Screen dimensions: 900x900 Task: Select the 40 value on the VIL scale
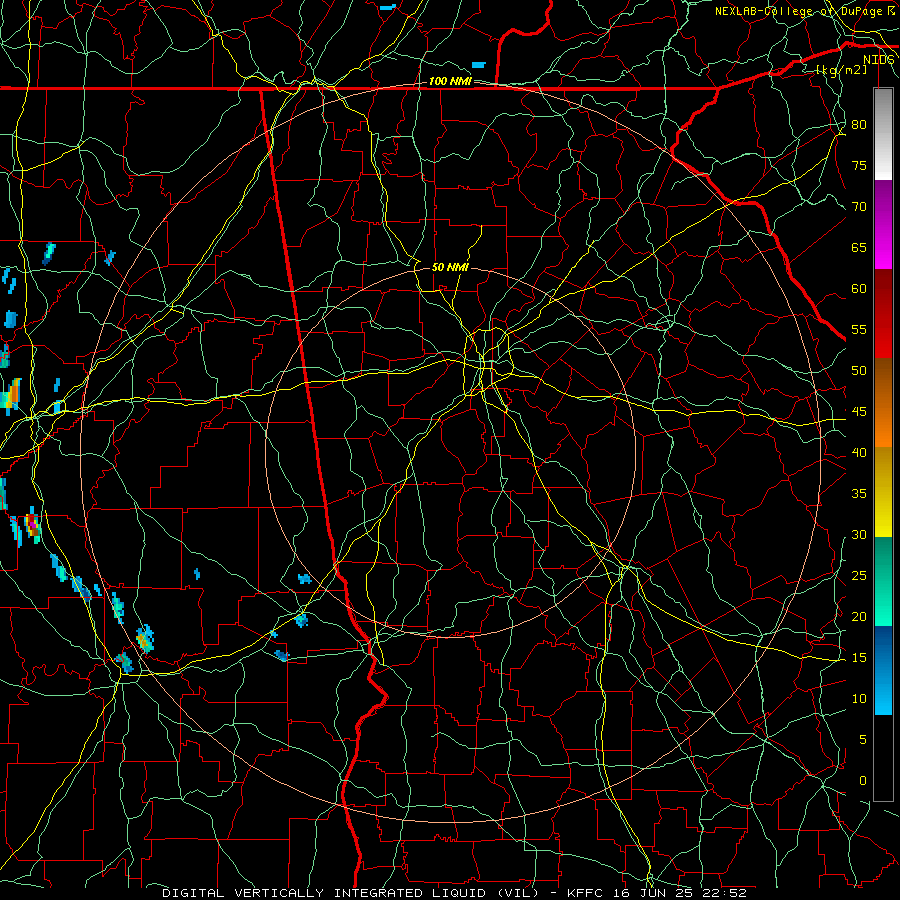tap(859, 453)
